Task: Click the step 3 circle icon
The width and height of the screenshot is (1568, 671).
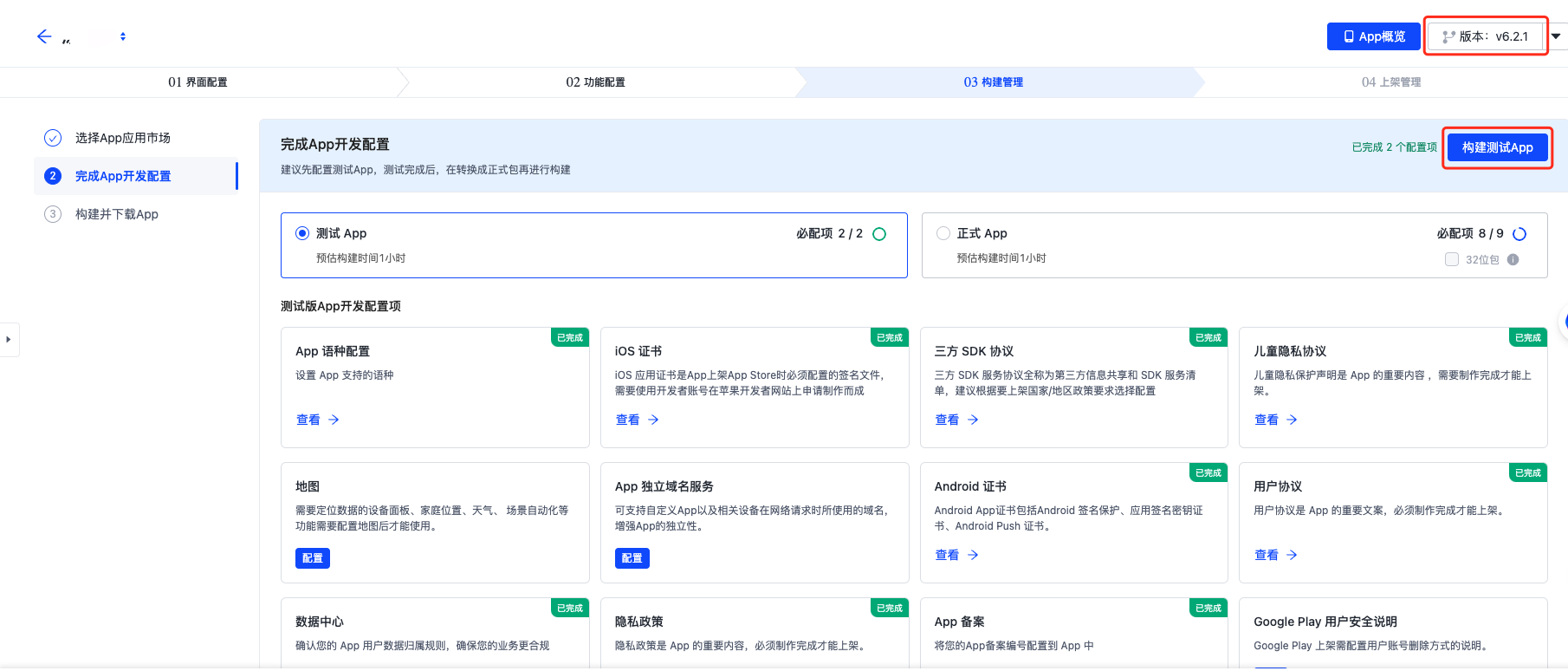Action: pyautogui.click(x=53, y=214)
